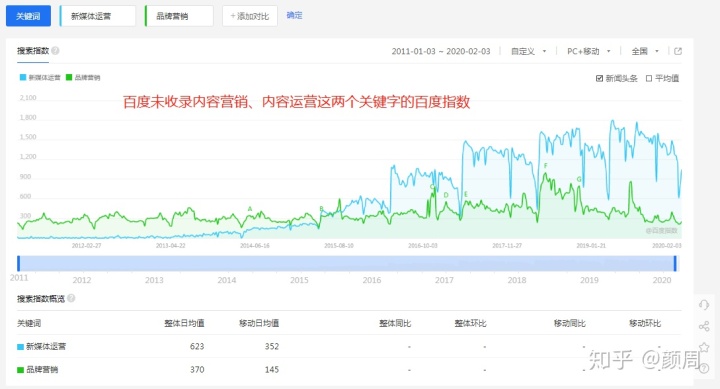Click the value 145 in the table
Screen dimensions: 720x389
tap(272, 369)
